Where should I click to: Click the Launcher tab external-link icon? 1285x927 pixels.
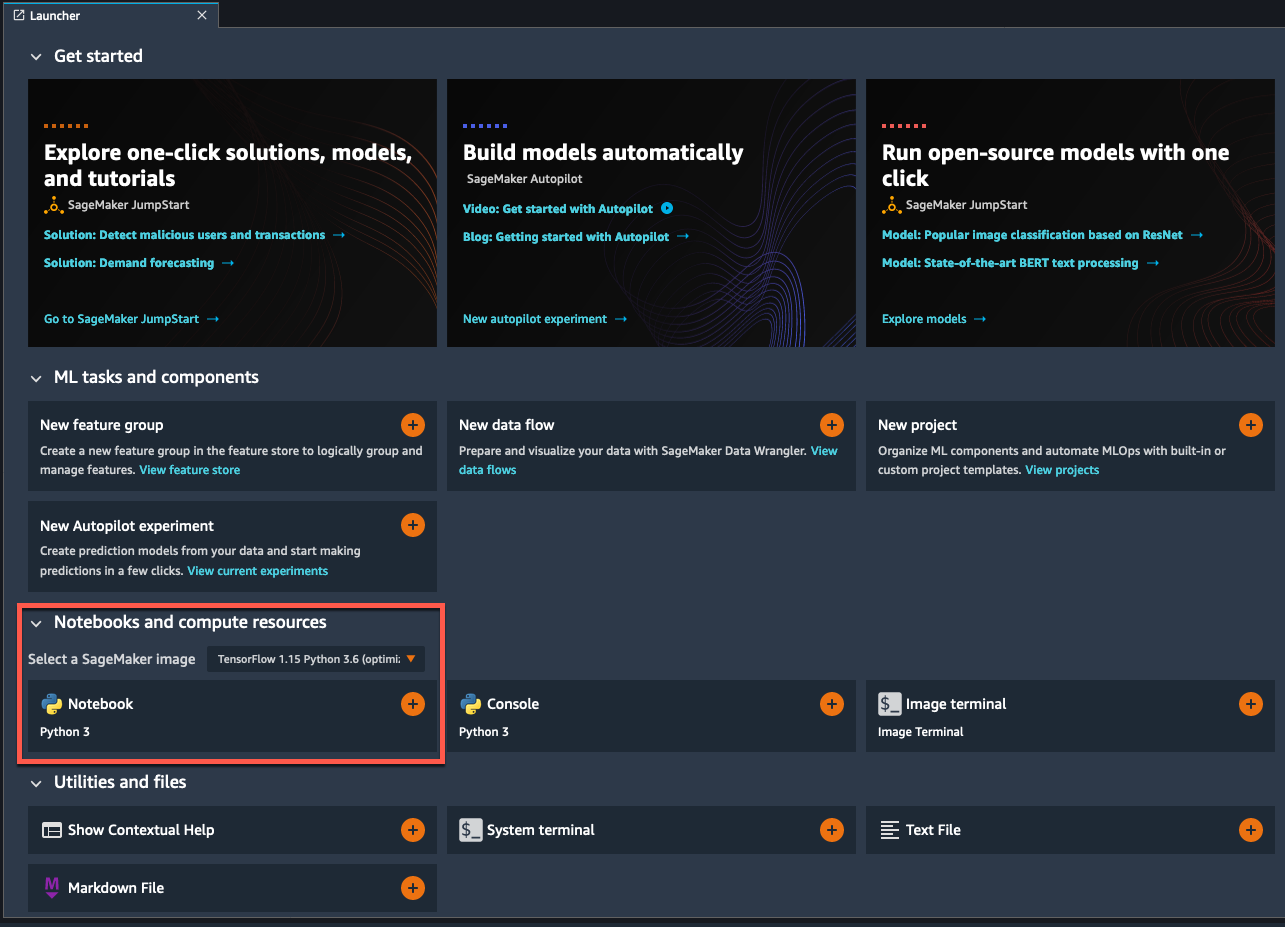(18, 15)
